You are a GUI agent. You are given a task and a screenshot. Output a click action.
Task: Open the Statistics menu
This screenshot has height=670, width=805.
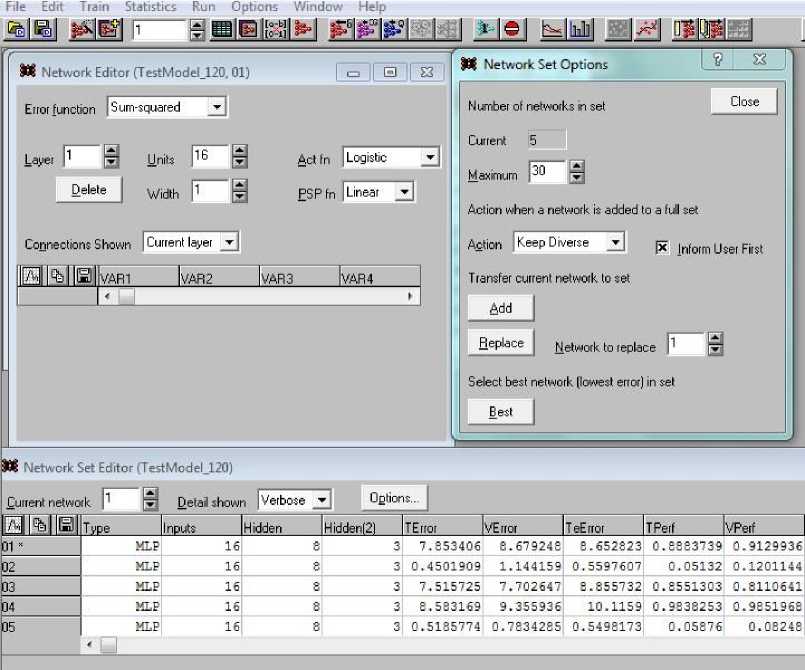click(150, 7)
